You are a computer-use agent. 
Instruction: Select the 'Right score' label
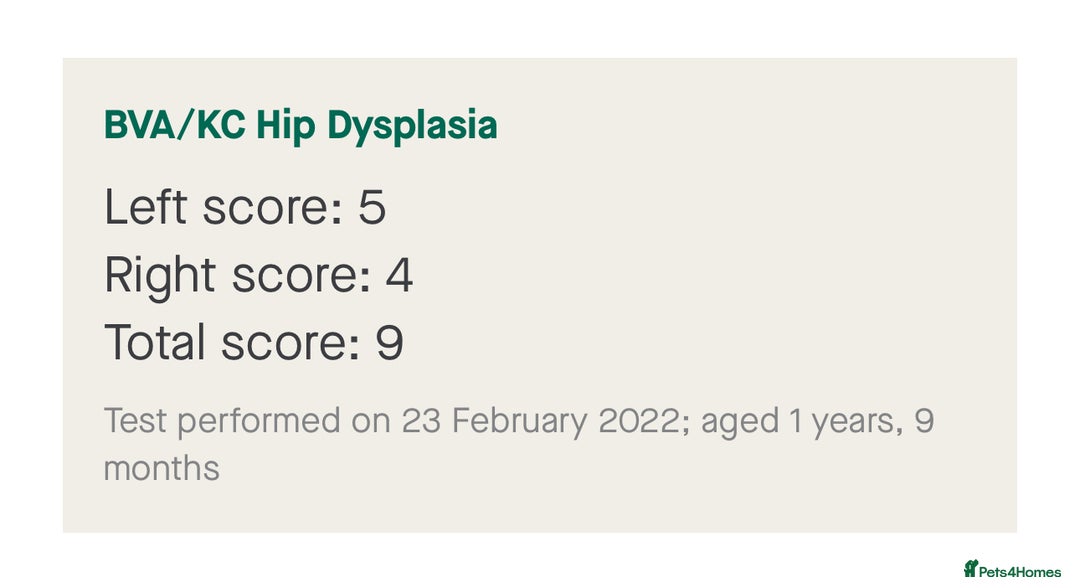click(238, 275)
